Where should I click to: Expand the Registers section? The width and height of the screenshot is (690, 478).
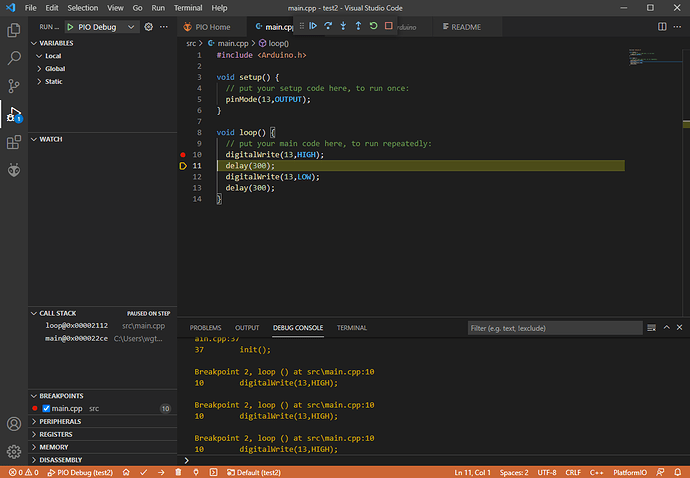pos(56,434)
